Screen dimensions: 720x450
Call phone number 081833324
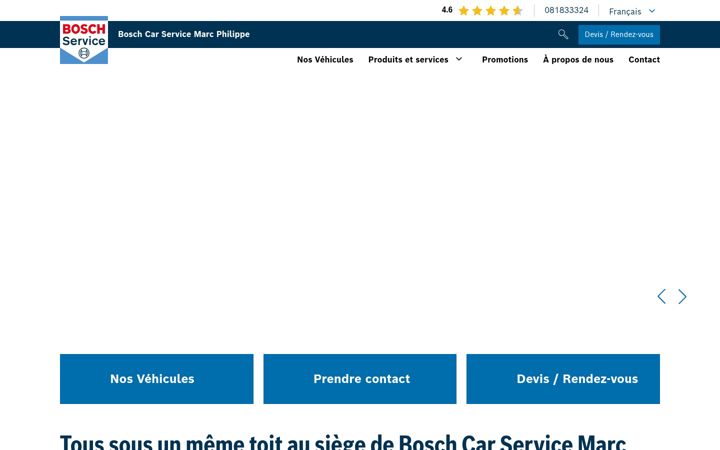coord(566,10)
